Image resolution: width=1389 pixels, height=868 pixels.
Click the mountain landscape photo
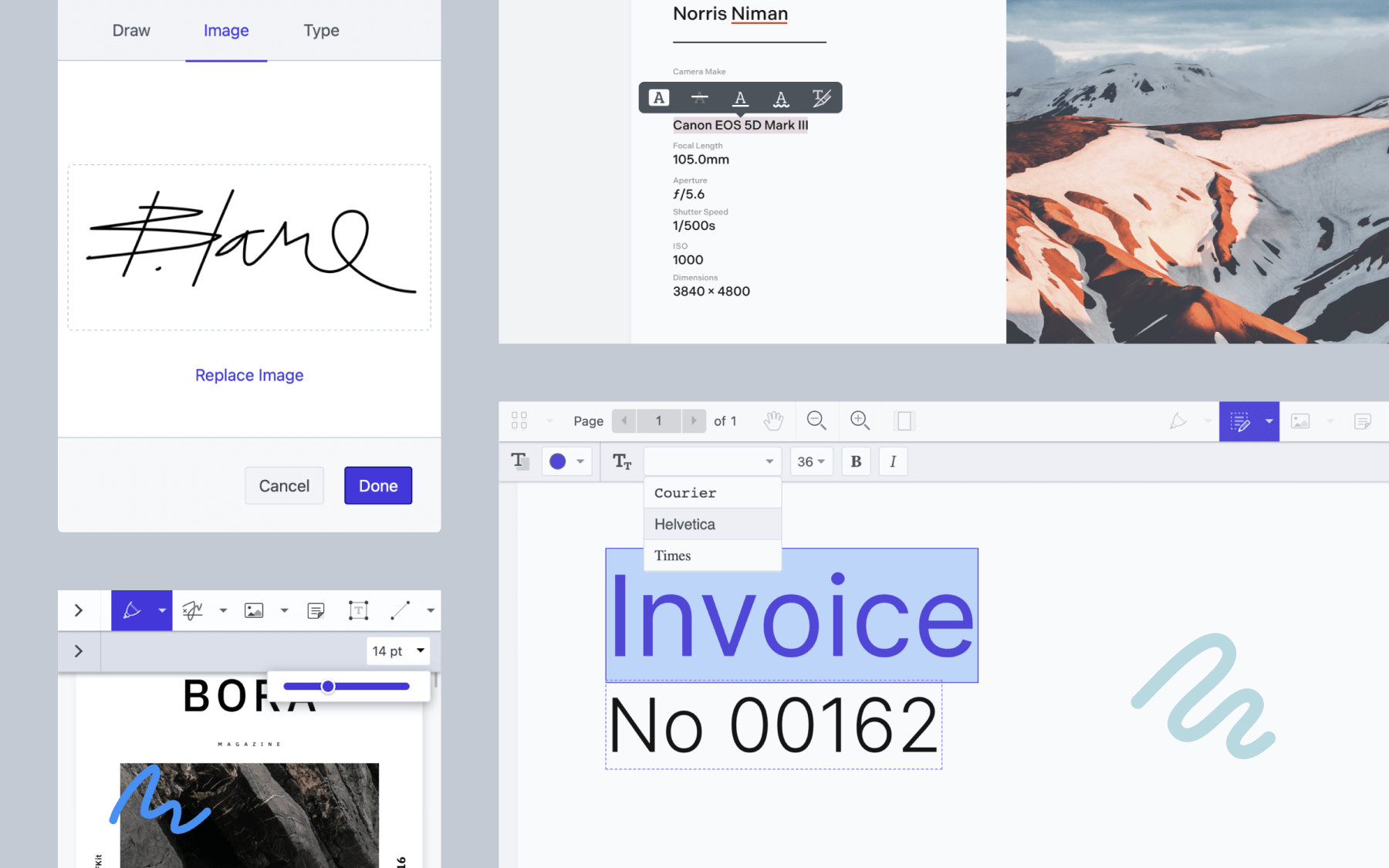1197,171
